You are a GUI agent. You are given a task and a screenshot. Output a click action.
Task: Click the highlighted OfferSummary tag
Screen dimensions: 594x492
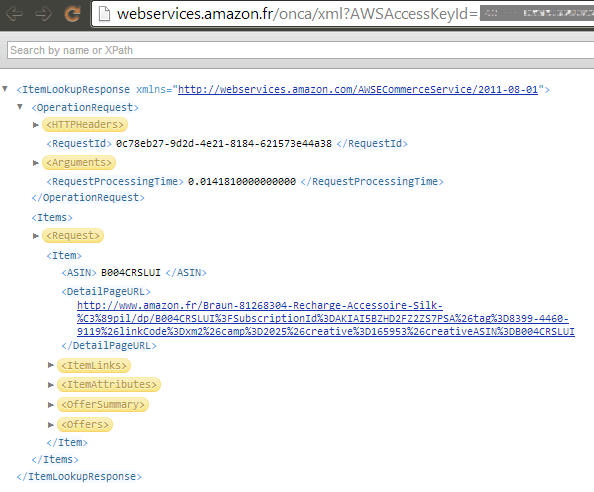[x=103, y=405]
